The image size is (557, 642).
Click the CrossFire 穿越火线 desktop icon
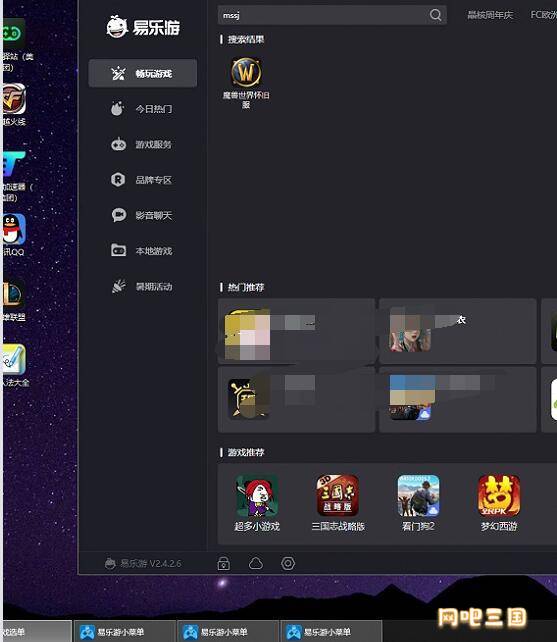pyautogui.click(x=14, y=99)
